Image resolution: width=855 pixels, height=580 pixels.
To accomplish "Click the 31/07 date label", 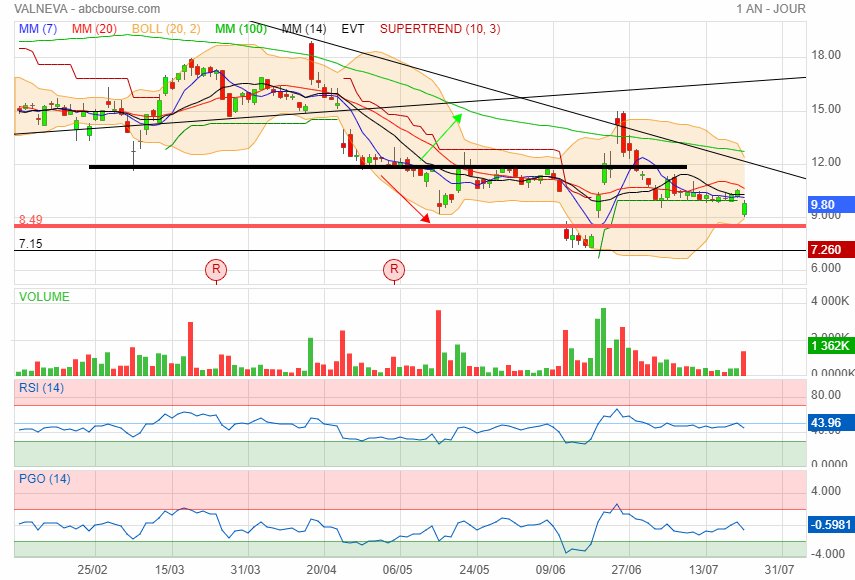I will point(779,570).
